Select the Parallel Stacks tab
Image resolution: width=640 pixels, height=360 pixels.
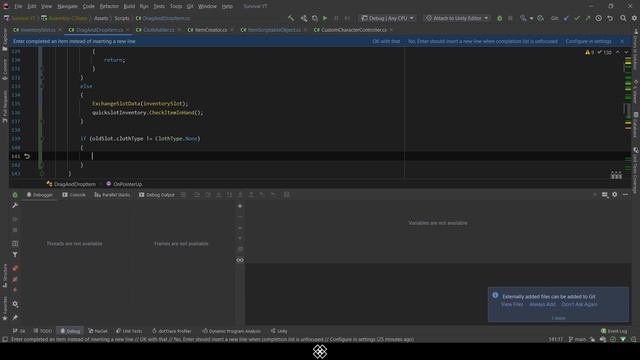112,195
